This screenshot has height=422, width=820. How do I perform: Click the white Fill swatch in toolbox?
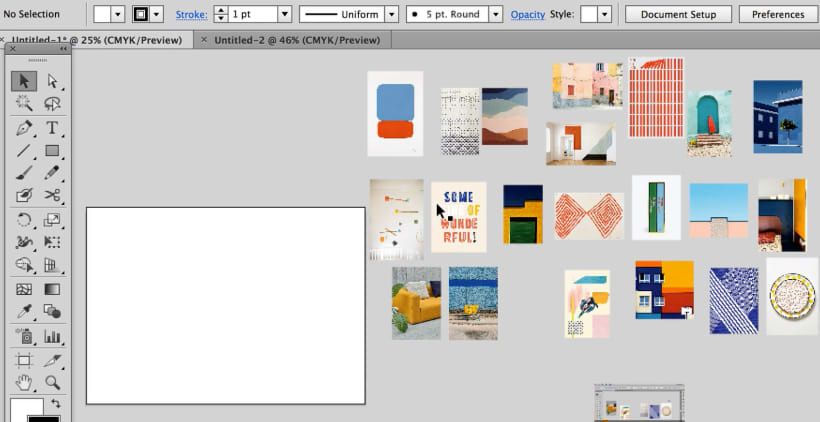(x=26, y=409)
